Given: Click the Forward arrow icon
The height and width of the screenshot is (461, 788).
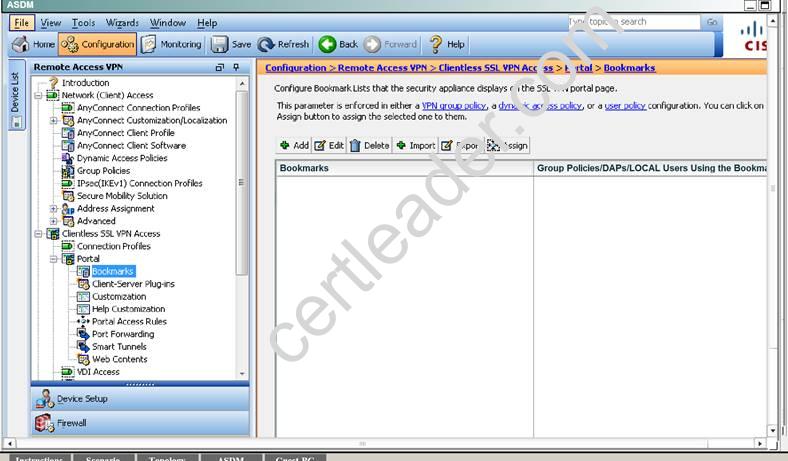Looking at the screenshot, I should click(372, 44).
